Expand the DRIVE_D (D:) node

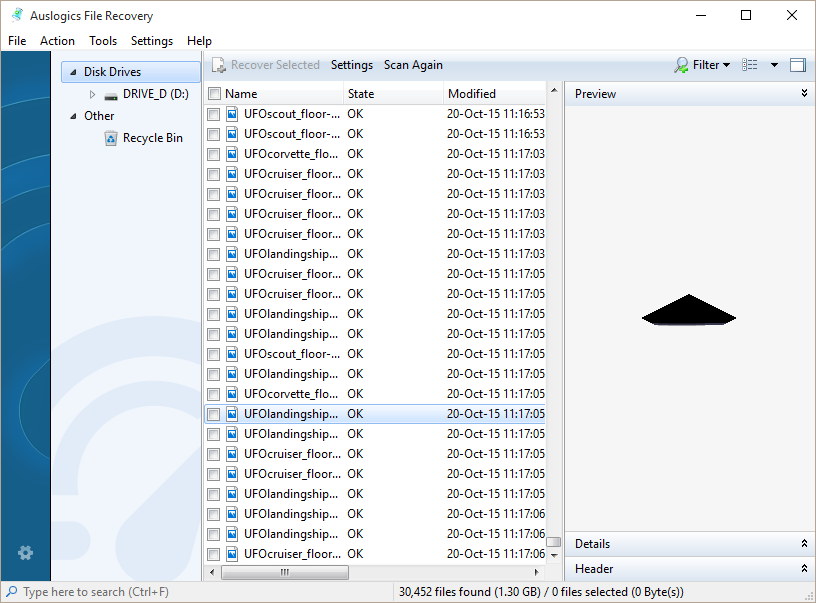point(91,94)
